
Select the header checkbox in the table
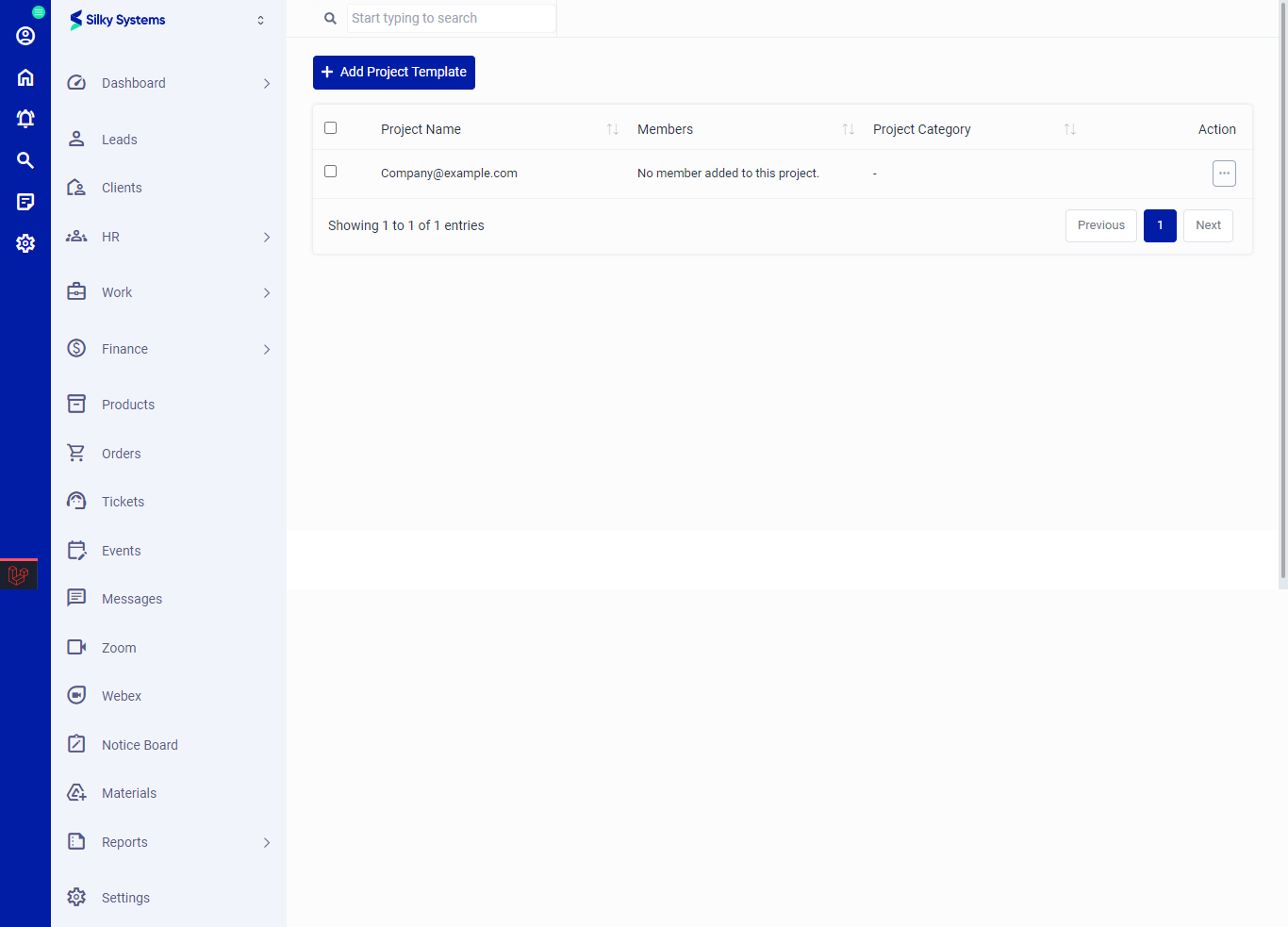coord(330,126)
